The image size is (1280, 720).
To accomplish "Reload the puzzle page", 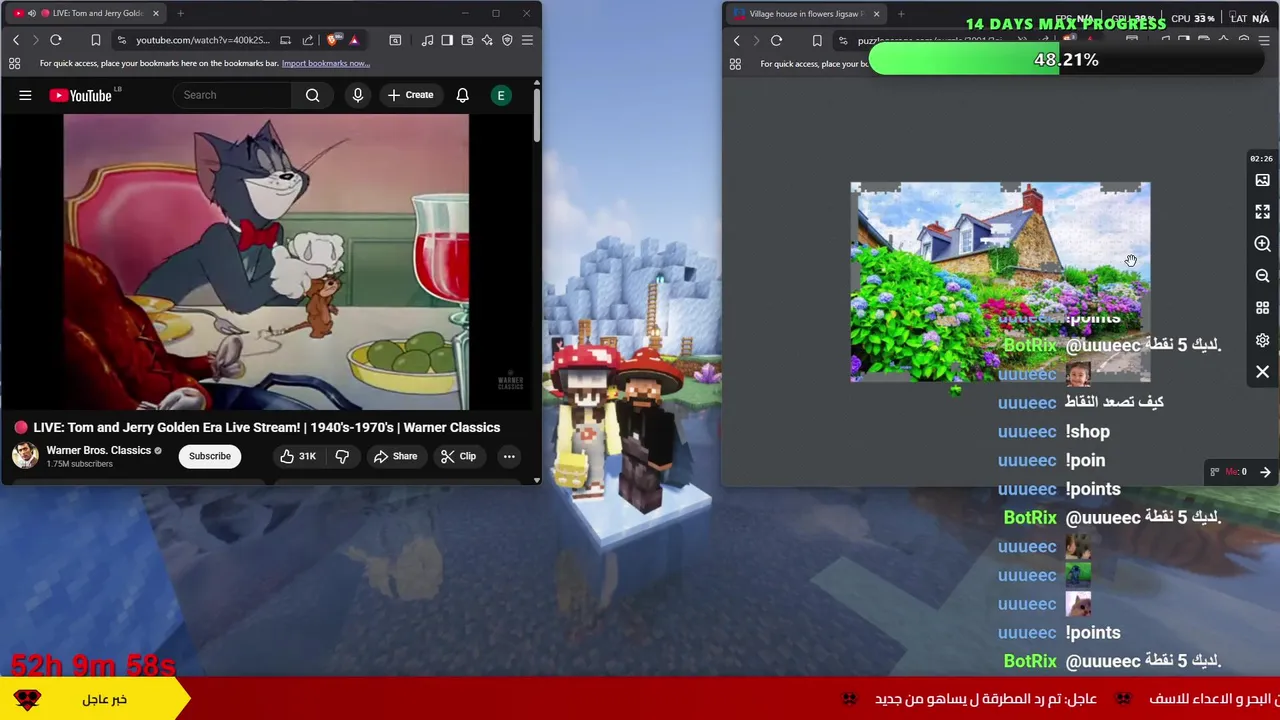I will [x=777, y=41].
